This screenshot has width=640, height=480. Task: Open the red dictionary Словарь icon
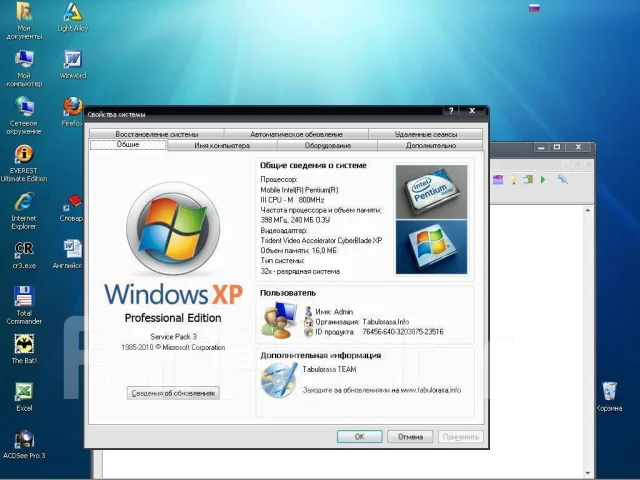[72, 207]
